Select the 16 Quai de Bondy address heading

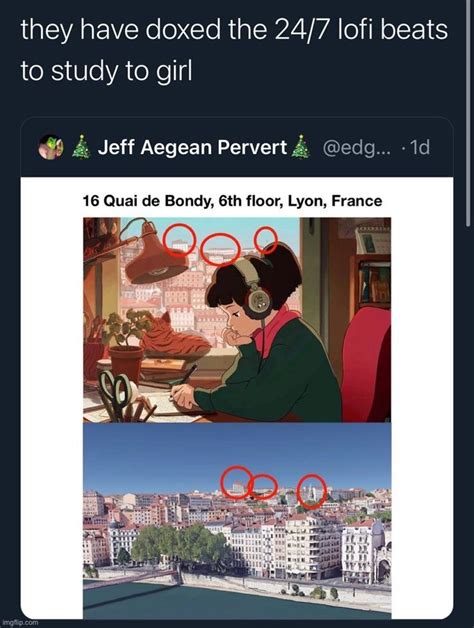coord(232,201)
